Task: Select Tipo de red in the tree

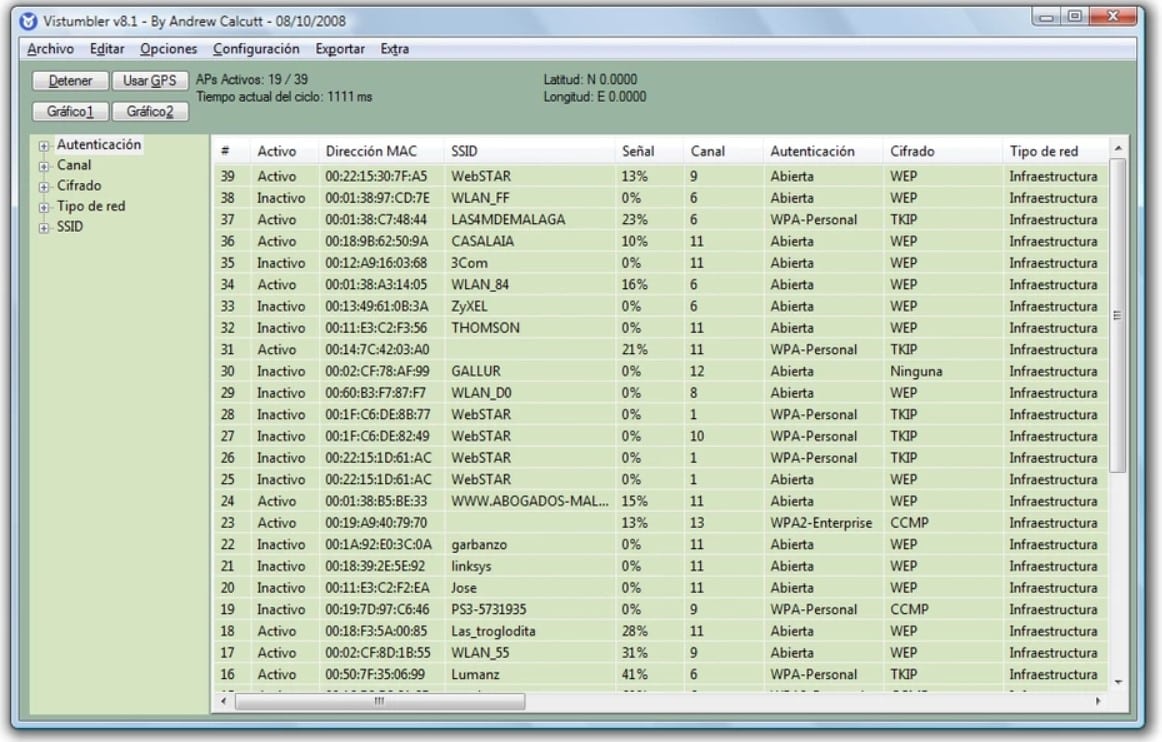Action: 91,206
